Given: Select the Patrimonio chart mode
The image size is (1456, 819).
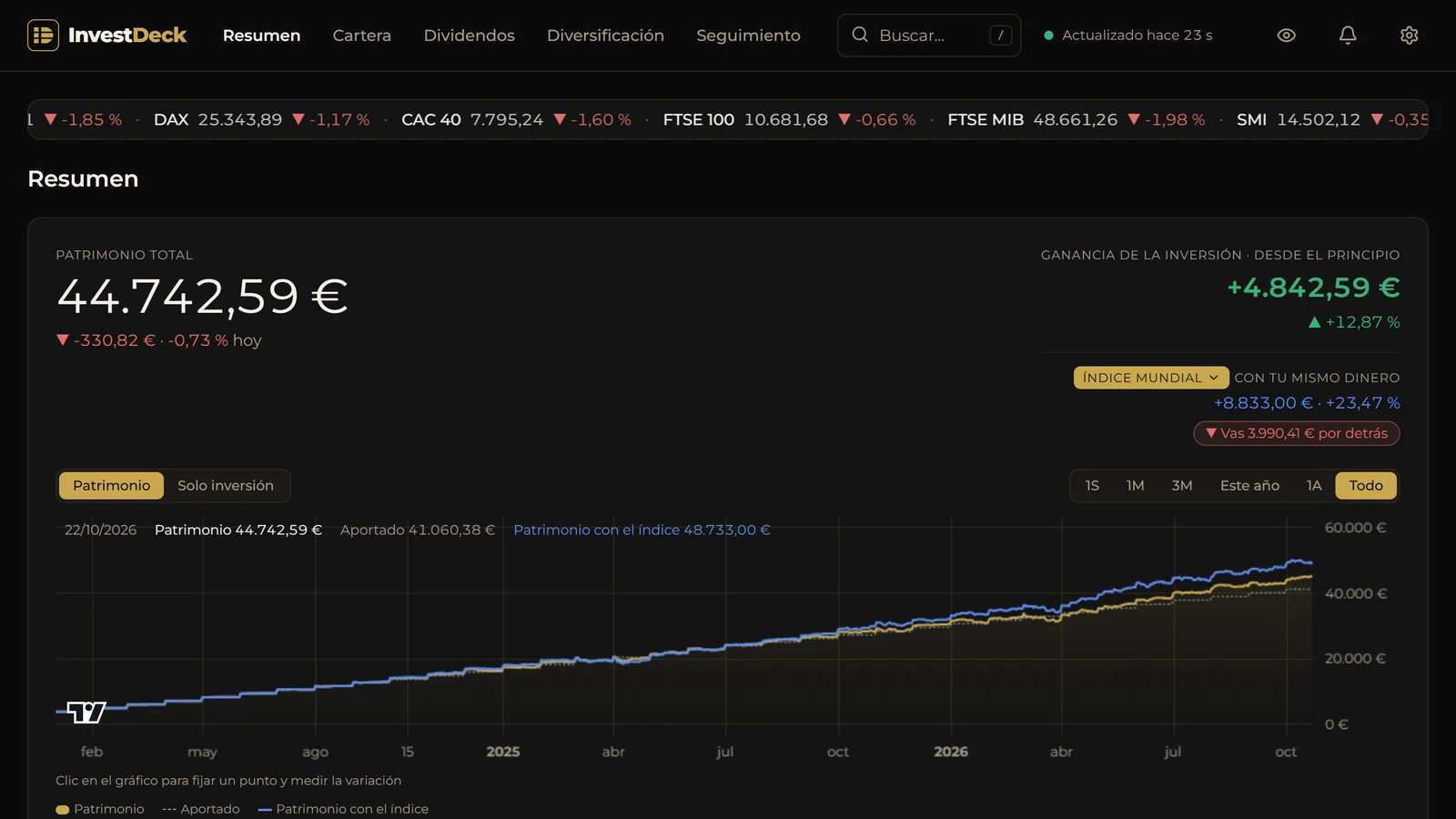Looking at the screenshot, I should pos(111,486).
